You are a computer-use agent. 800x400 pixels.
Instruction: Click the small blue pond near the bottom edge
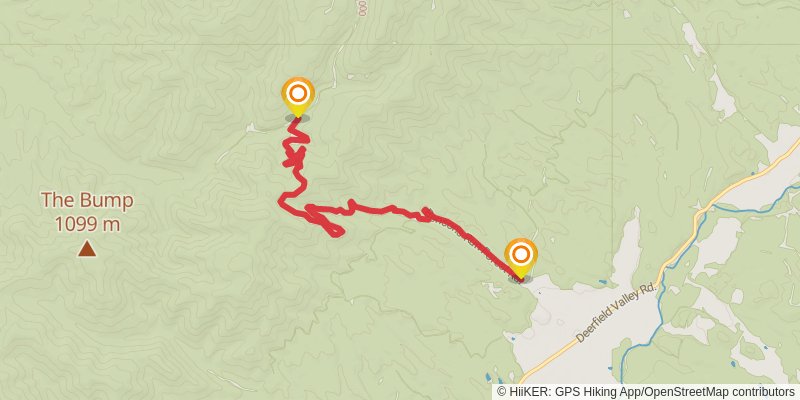click(x=488, y=378)
